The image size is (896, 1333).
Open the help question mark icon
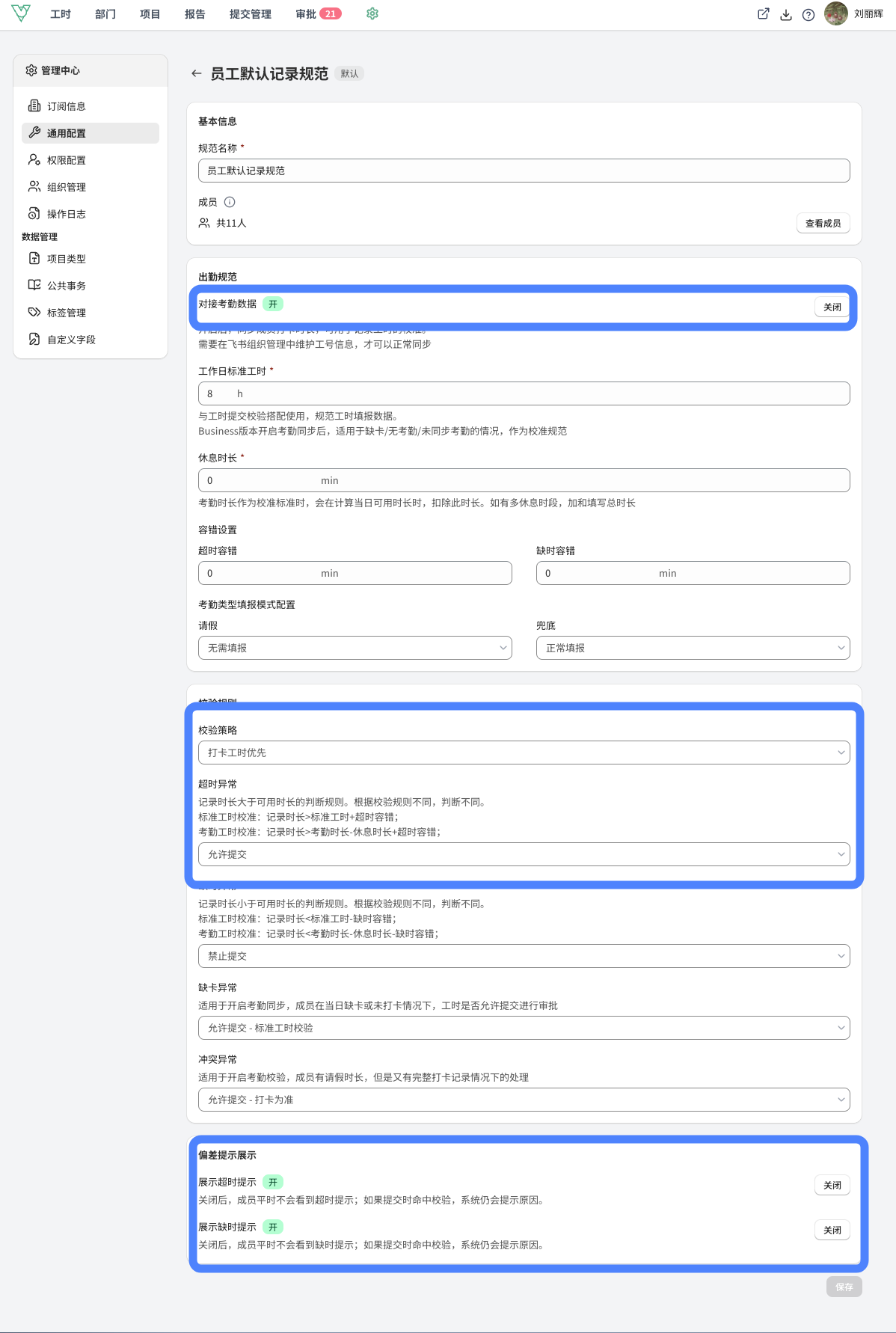tap(808, 14)
